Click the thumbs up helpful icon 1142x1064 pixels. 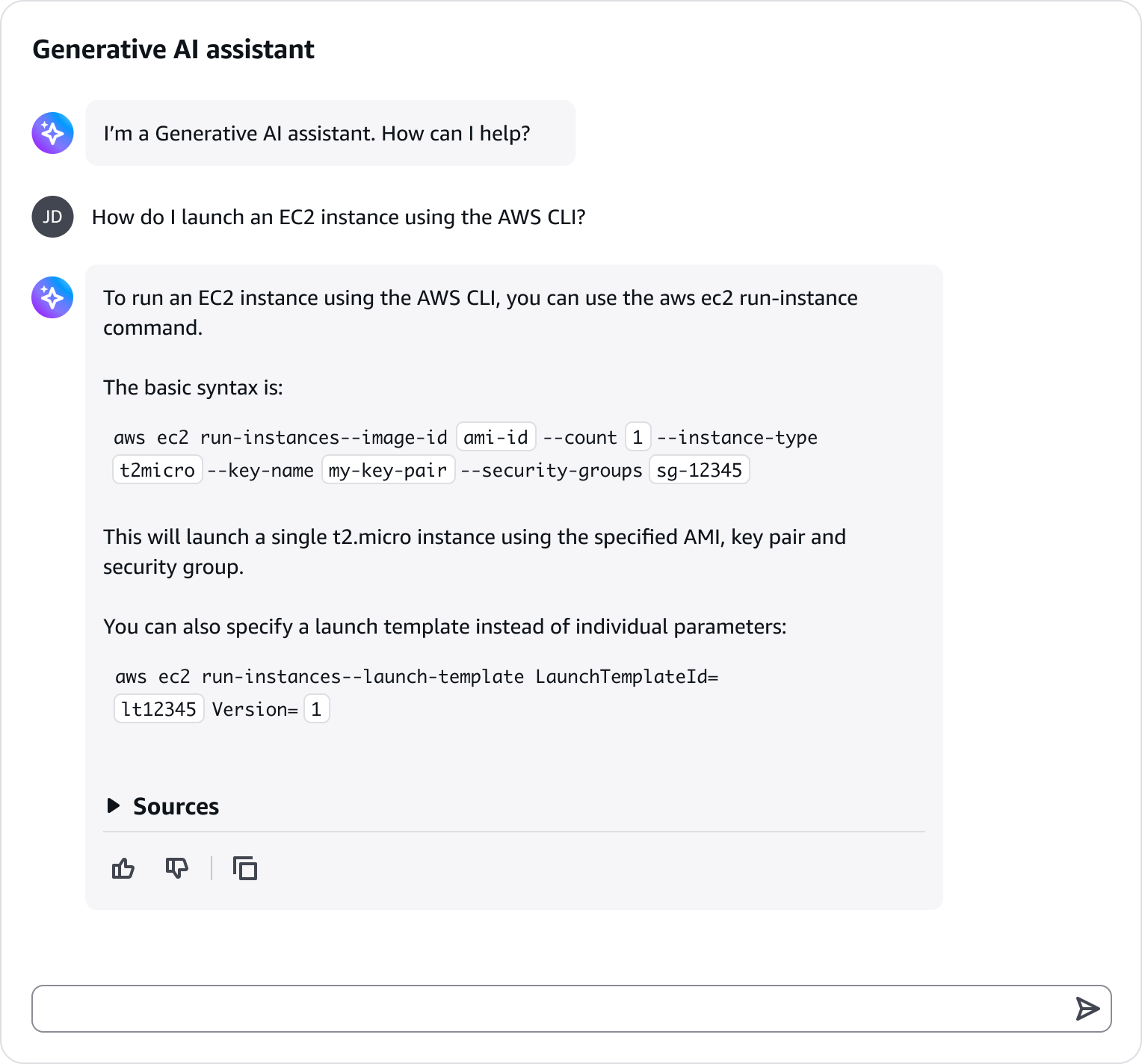pos(123,868)
